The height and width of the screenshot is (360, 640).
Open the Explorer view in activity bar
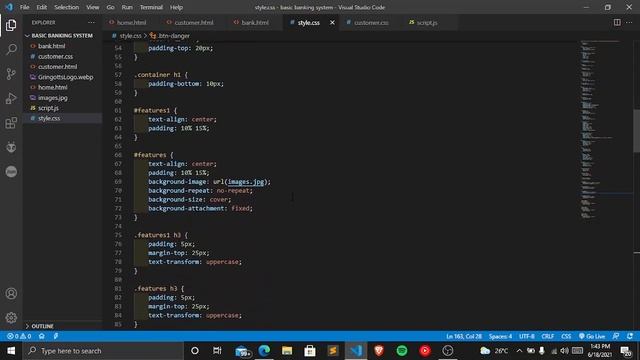11,25
